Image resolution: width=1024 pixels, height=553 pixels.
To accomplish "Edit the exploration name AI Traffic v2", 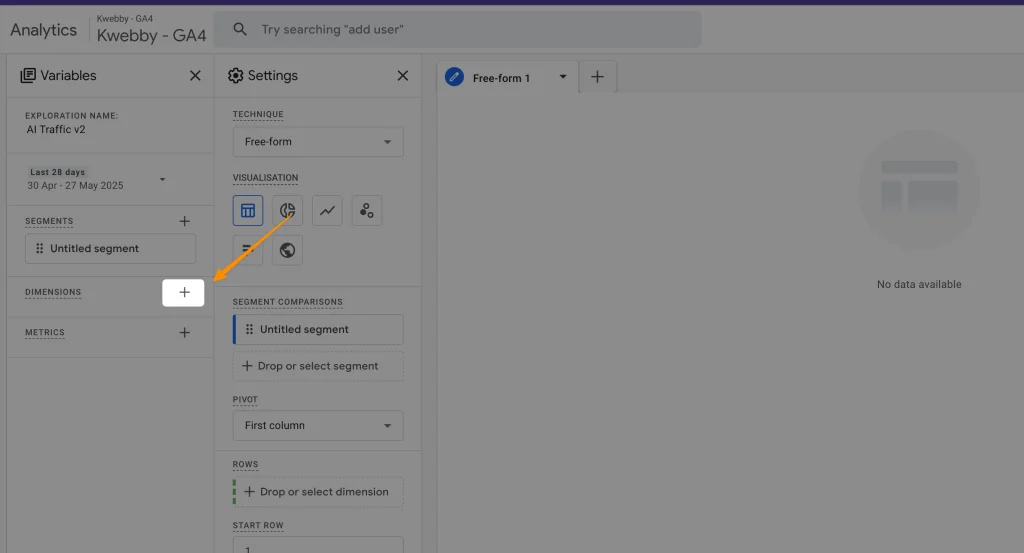I will (x=56, y=129).
